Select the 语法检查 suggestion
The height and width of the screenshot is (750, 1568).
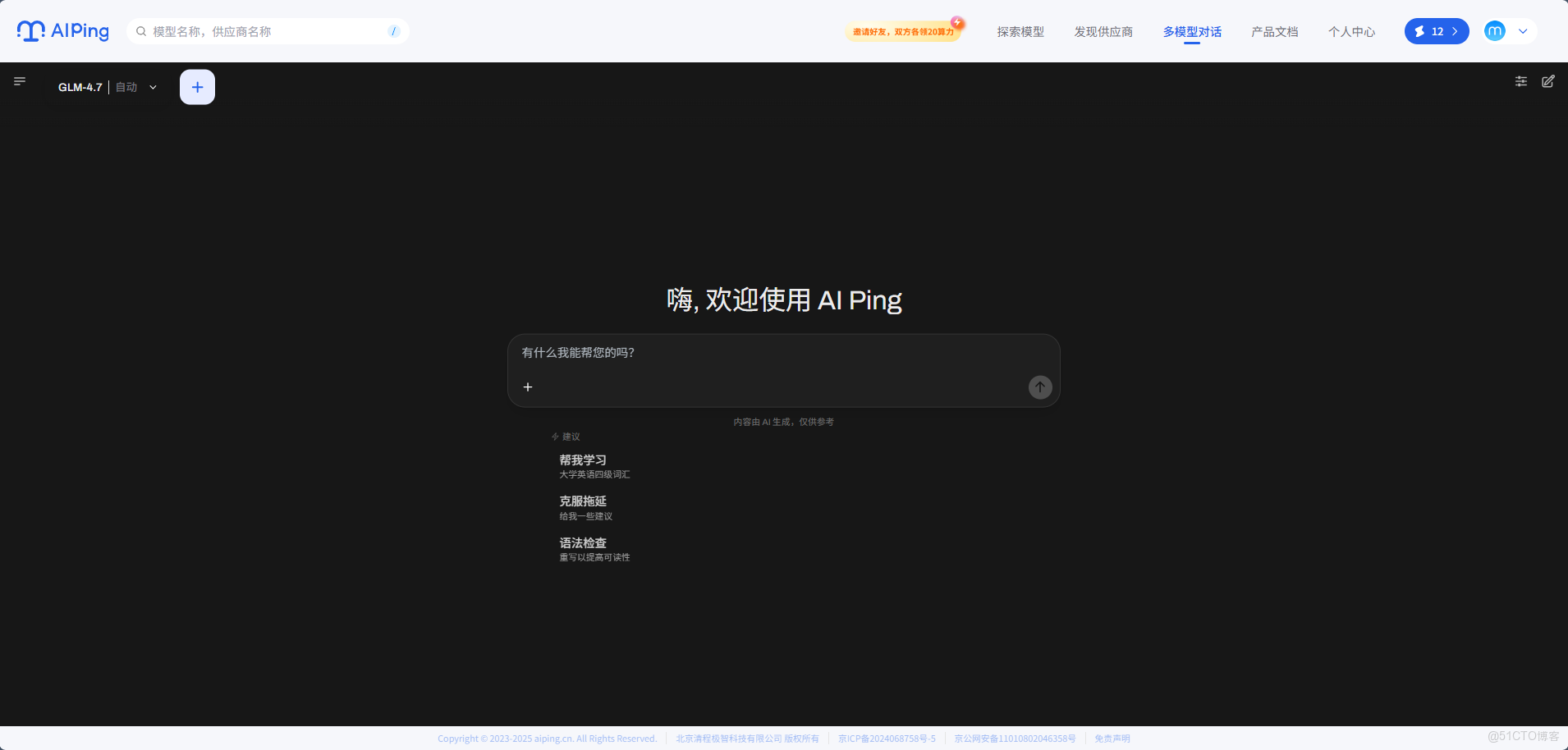tap(594, 549)
